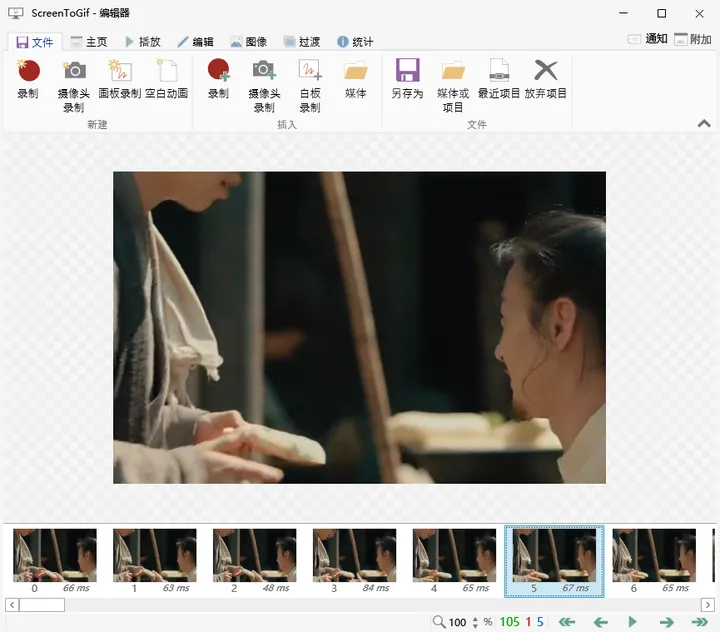720x632 pixels.
Task: Go to the previous frame
Action: tap(600, 622)
